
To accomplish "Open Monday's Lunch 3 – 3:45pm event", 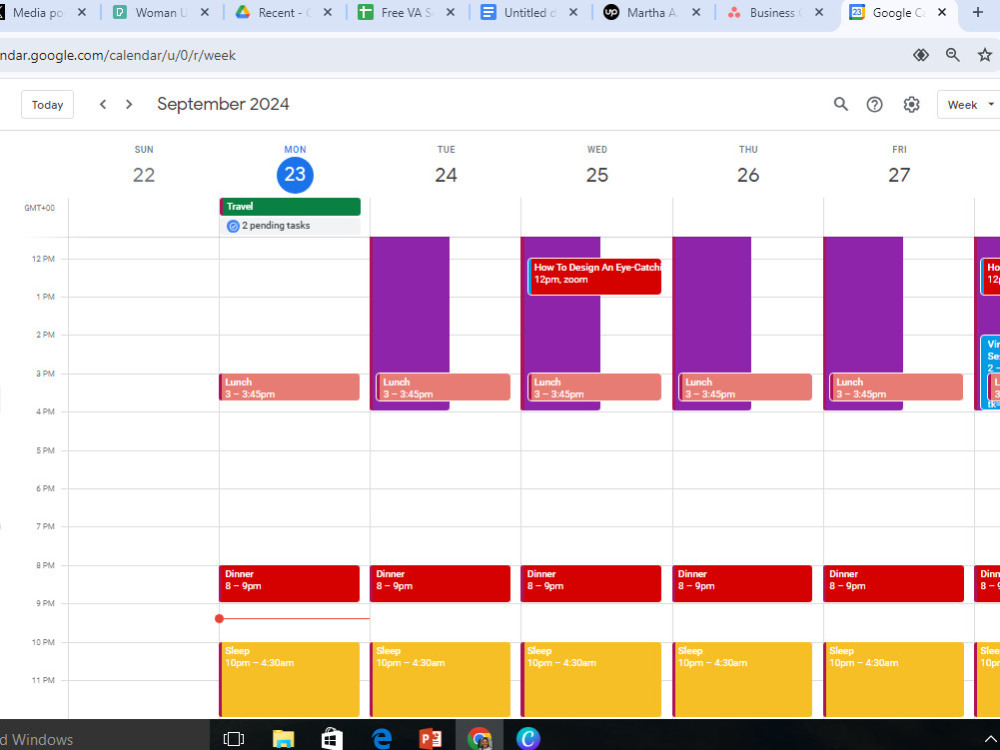I will tap(290, 387).
